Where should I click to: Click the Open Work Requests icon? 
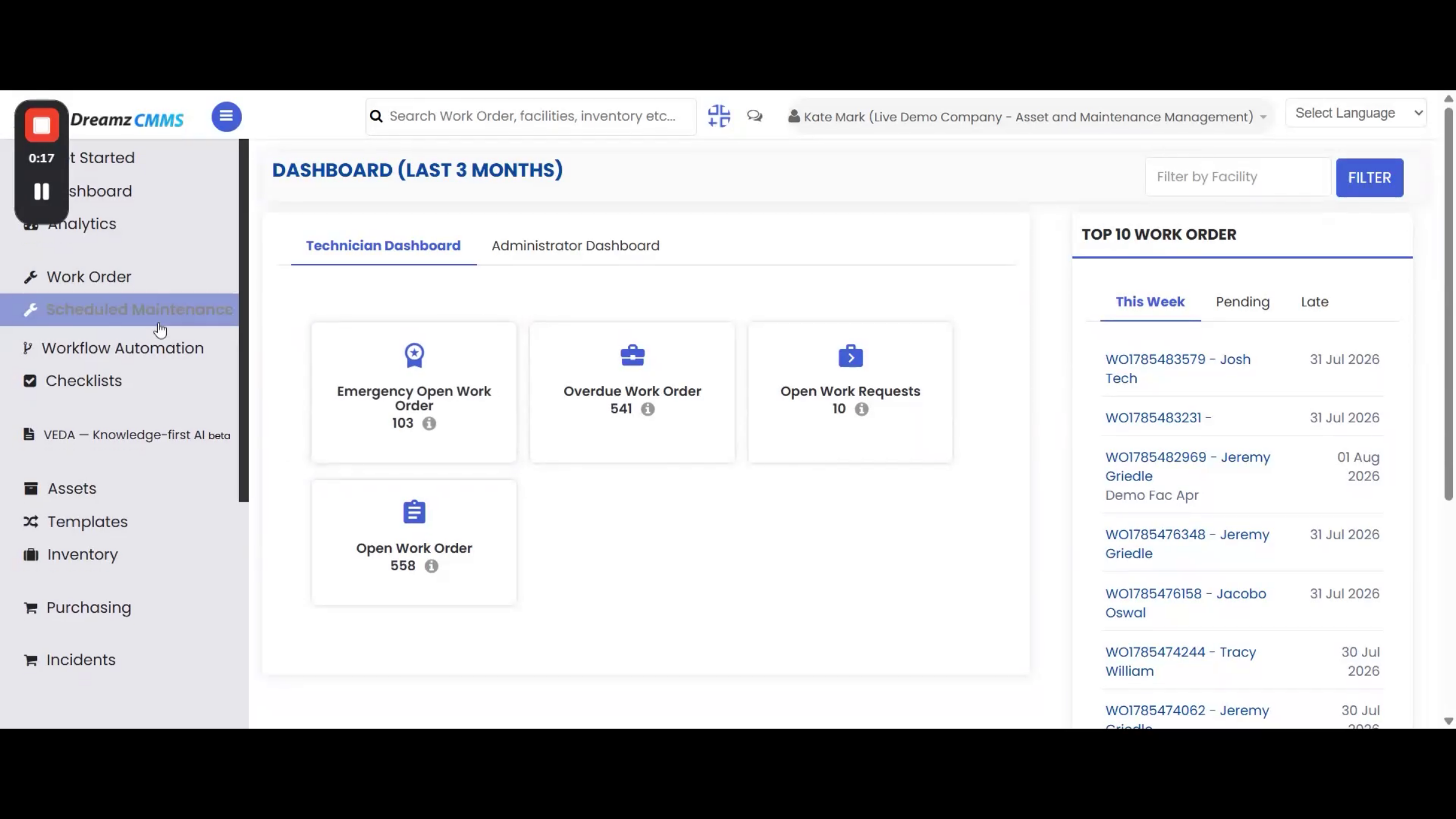(x=851, y=356)
